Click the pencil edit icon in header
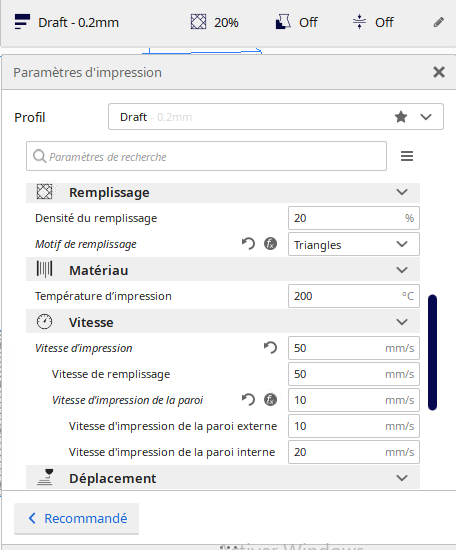The image size is (456, 550). tap(438, 22)
